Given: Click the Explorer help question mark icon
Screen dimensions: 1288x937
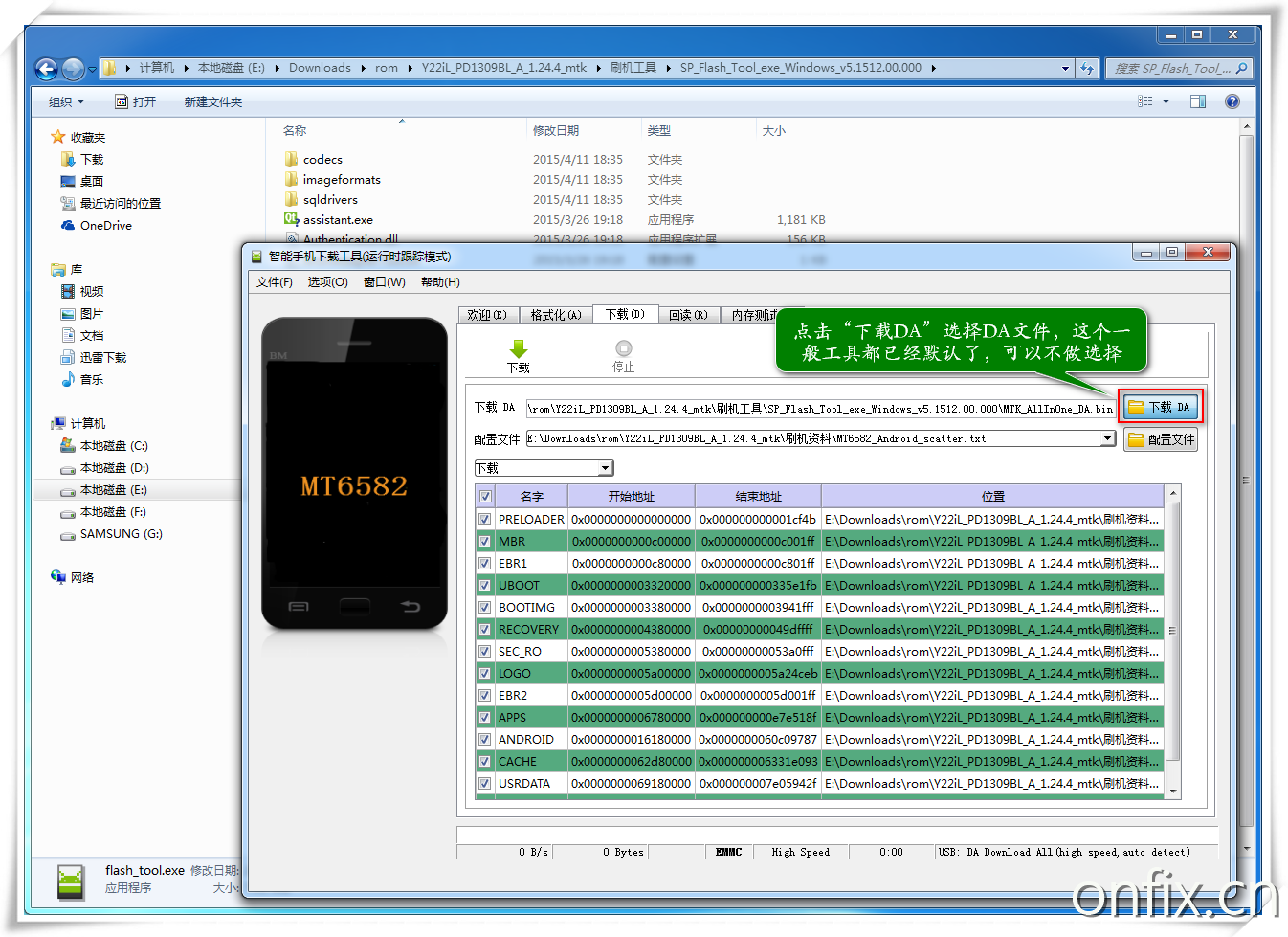Looking at the screenshot, I should (x=1232, y=101).
